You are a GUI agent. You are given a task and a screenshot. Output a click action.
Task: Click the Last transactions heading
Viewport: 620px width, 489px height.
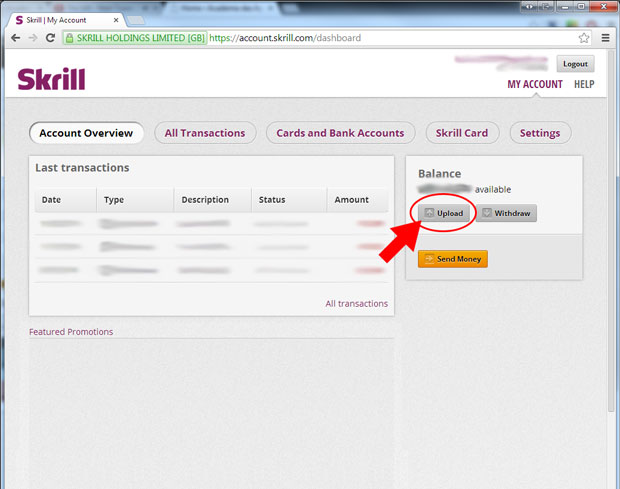point(82,168)
